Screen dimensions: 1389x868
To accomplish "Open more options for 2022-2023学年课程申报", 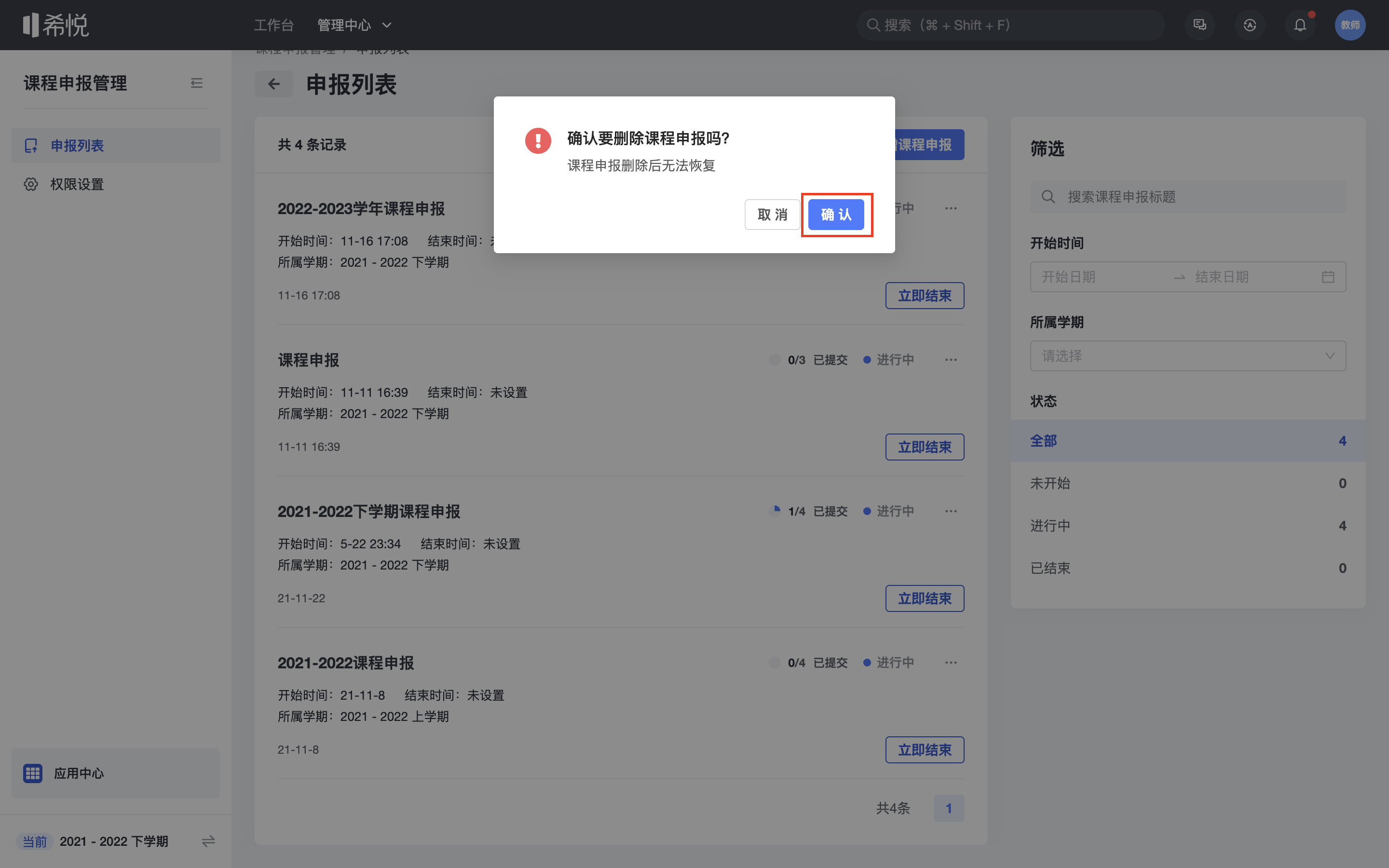I will coord(951,208).
